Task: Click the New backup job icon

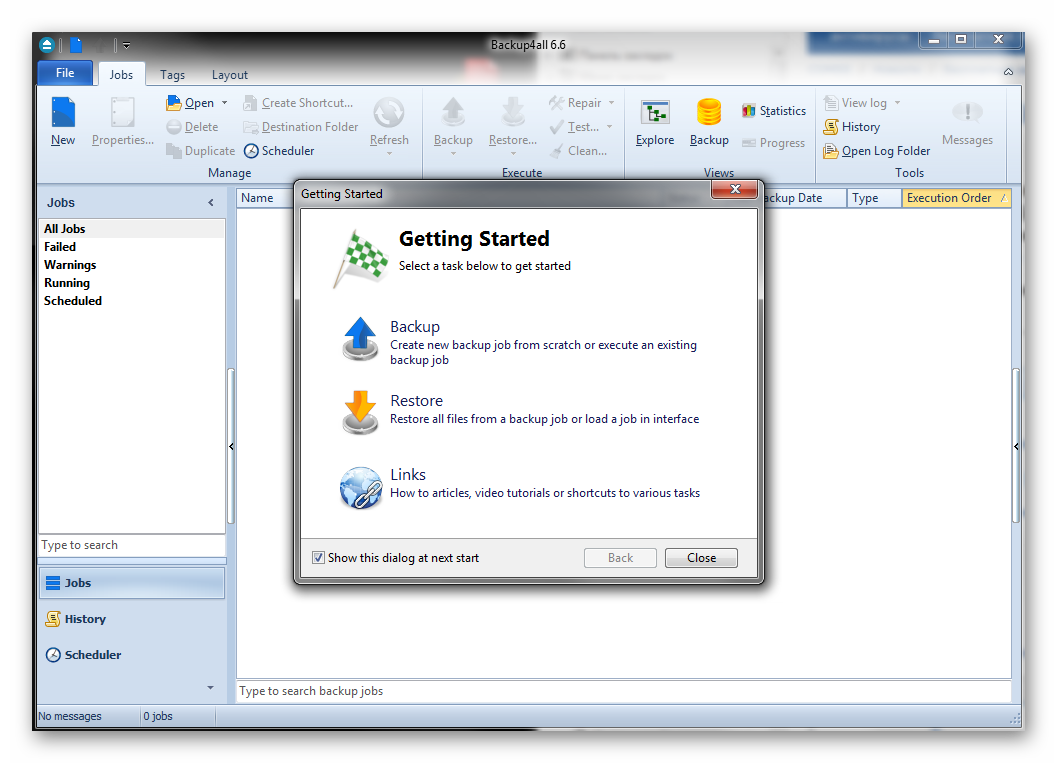Action: tap(63, 113)
